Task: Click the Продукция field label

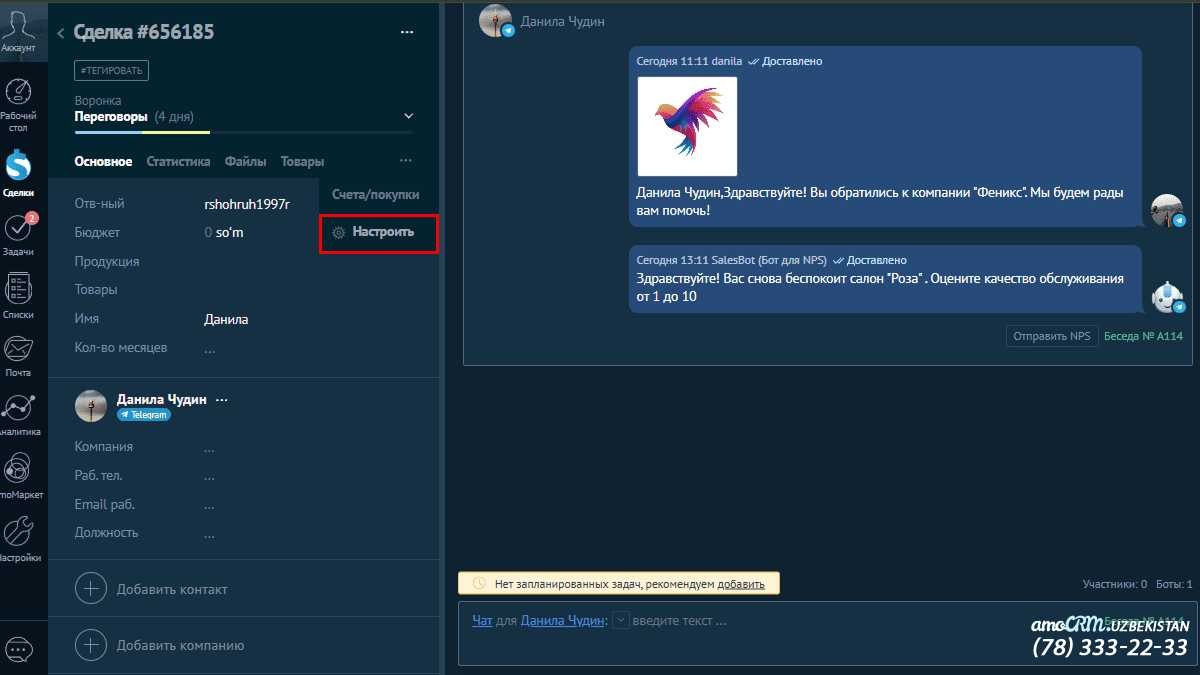Action: [x=107, y=262]
